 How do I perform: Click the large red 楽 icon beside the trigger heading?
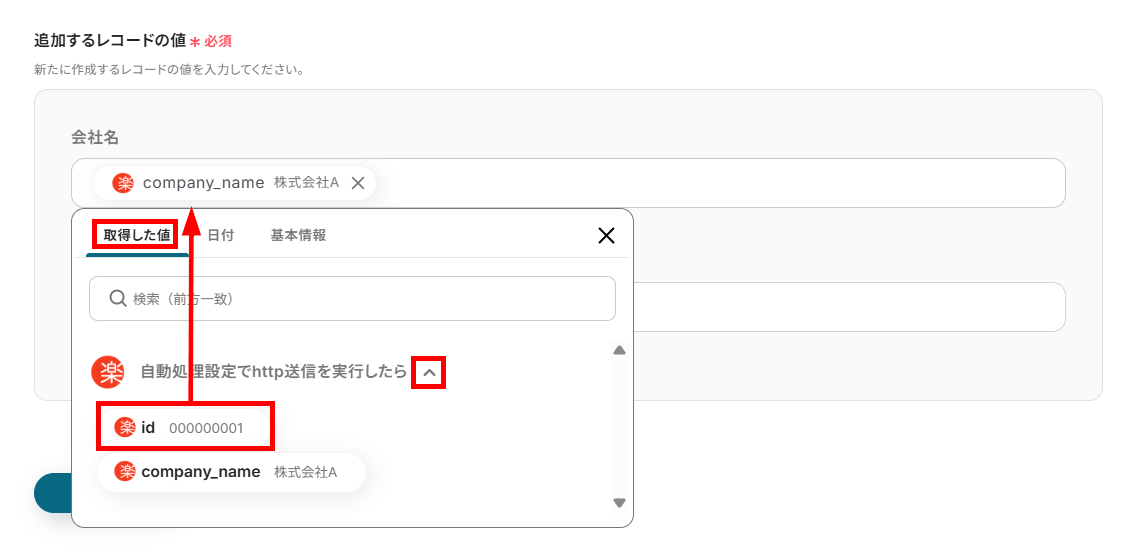tap(108, 372)
